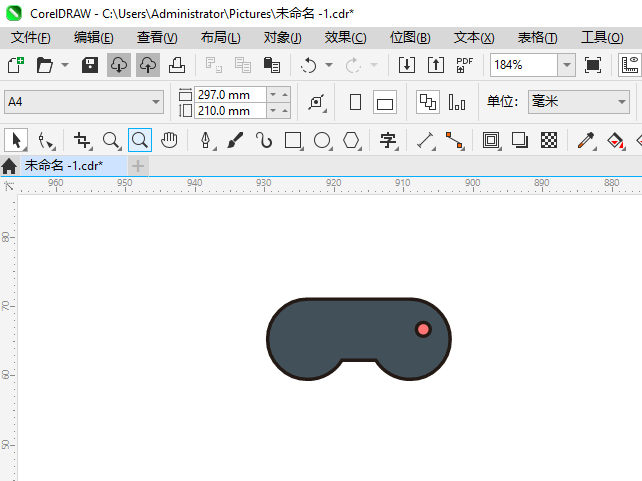Open the 工具(O) menu
Viewport: 642px width, 481px height.
click(602, 38)
